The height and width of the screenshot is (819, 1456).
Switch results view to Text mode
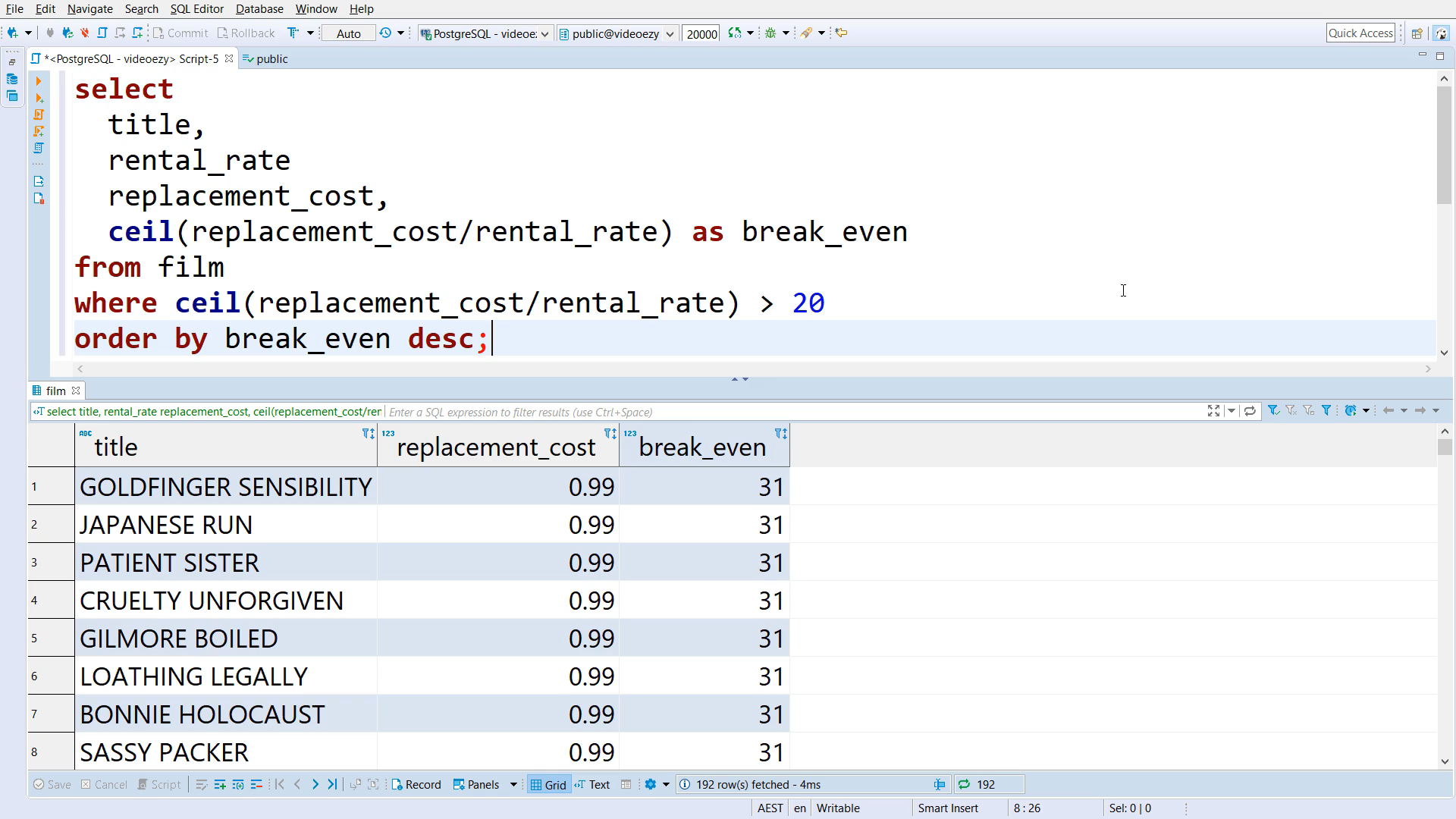click(x=592, y=785)
